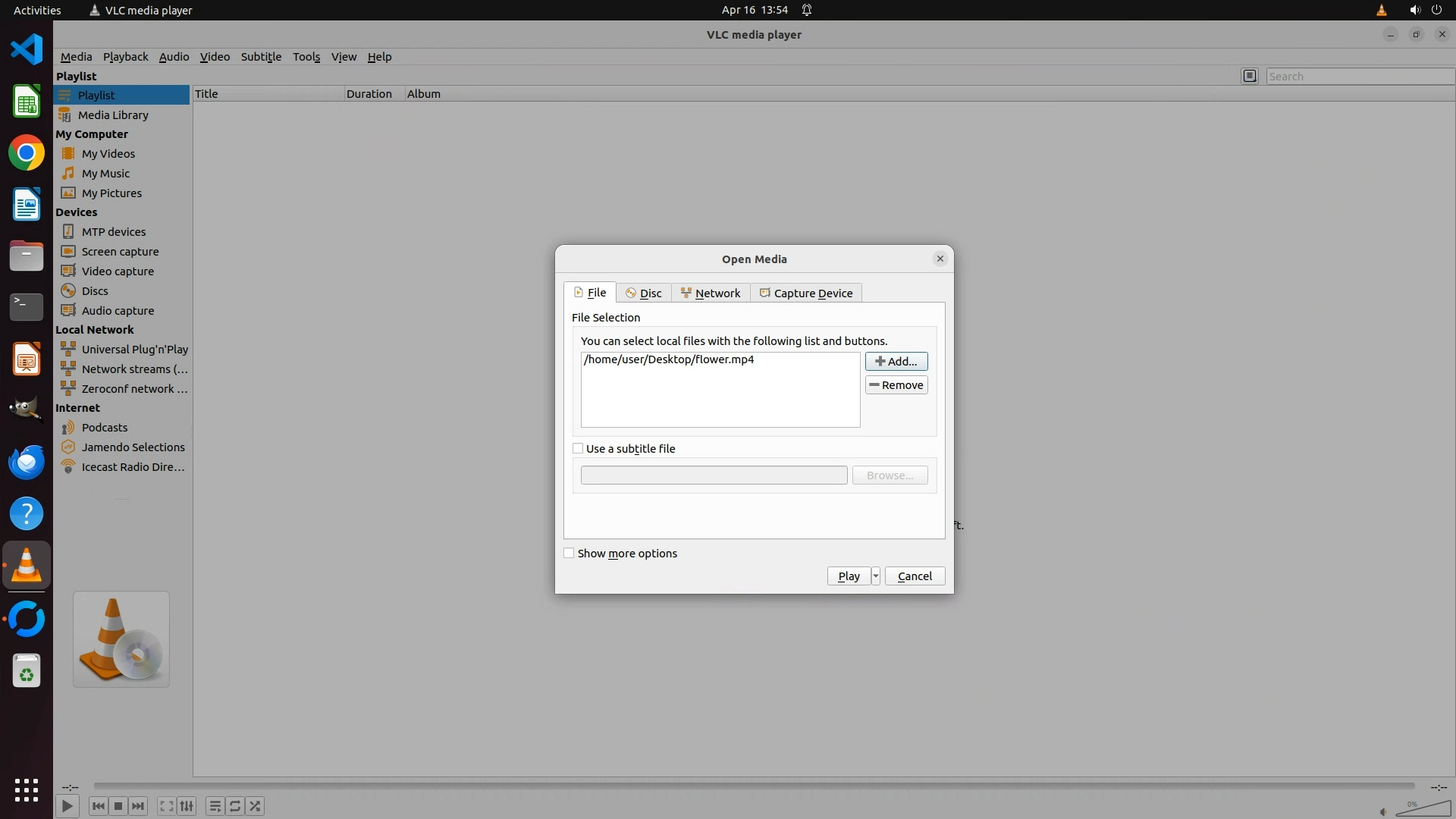Click the toggle playlist view icon

click(x=215, y=806)
